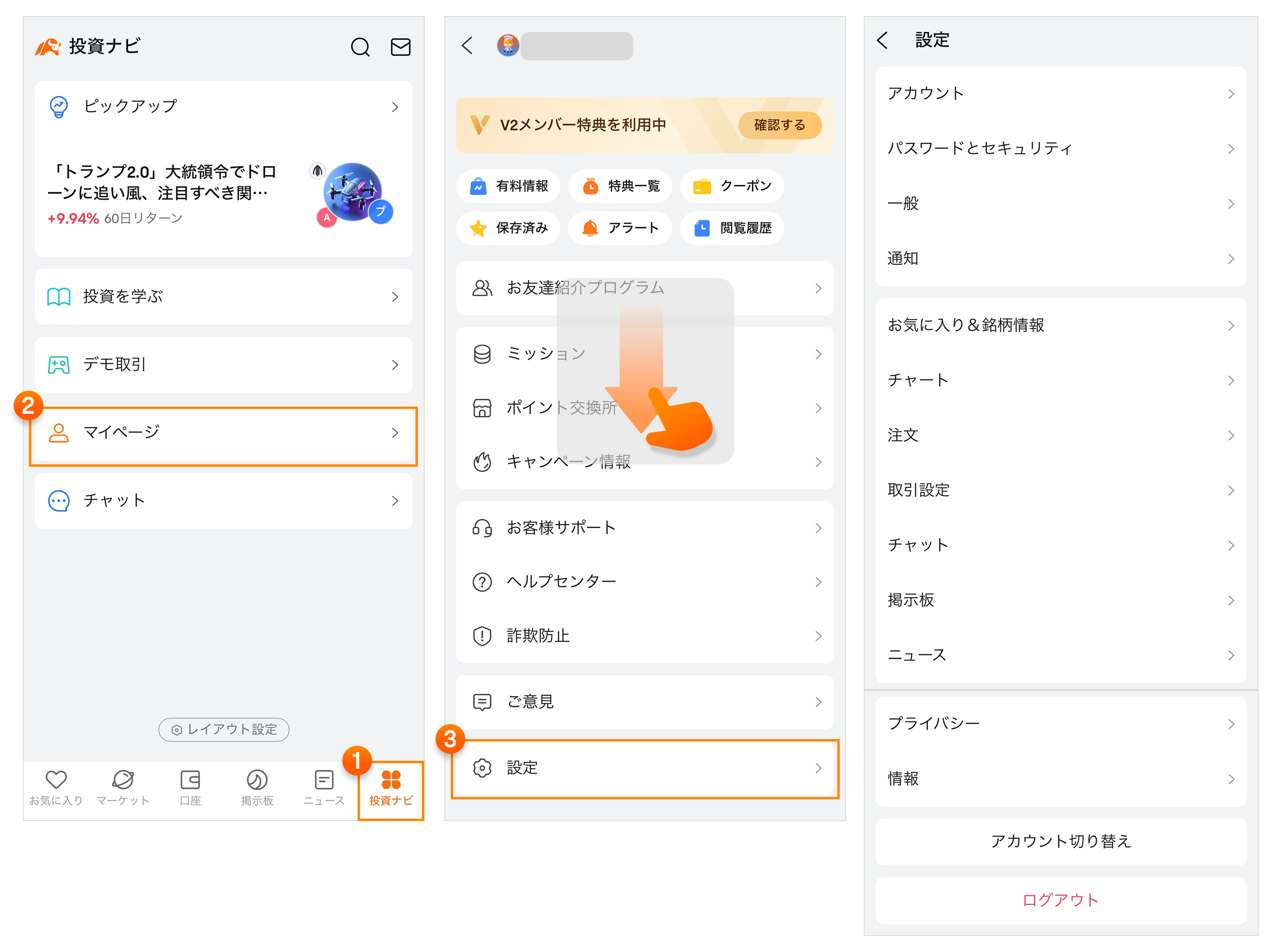Open the 設定 menu row
Image resolution: width=1272 pixels, height=952 pixels.
click(x=644, y=768)
